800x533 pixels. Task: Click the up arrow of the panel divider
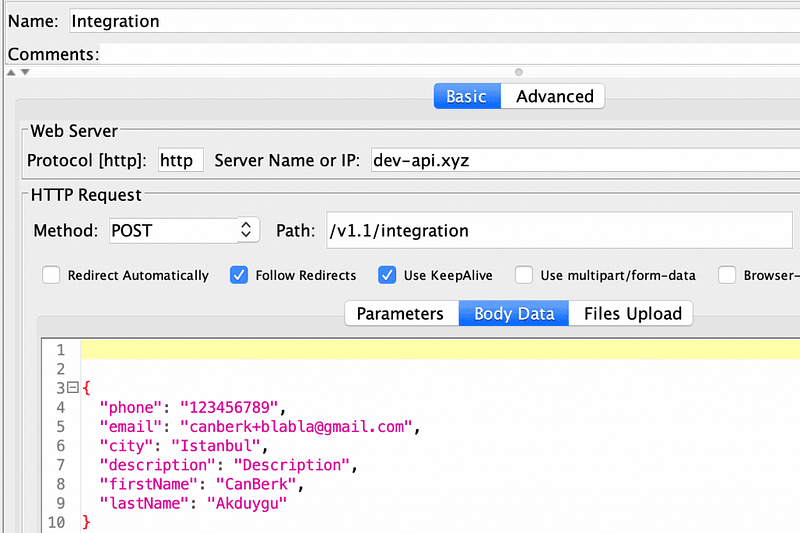11,72
